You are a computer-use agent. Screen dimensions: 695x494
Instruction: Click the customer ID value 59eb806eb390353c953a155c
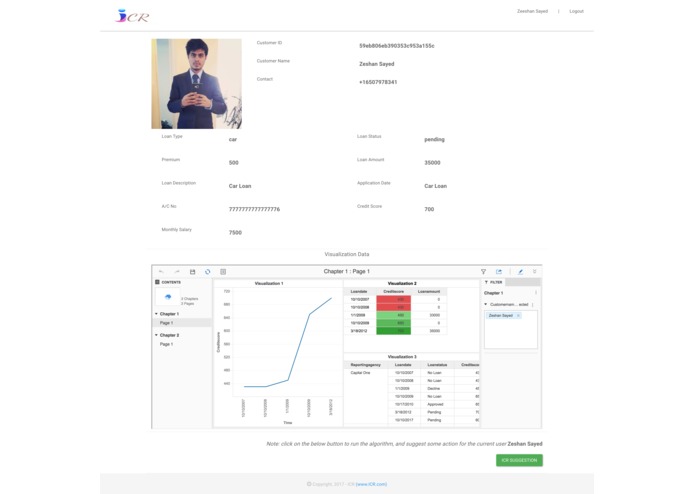(397, 46)
